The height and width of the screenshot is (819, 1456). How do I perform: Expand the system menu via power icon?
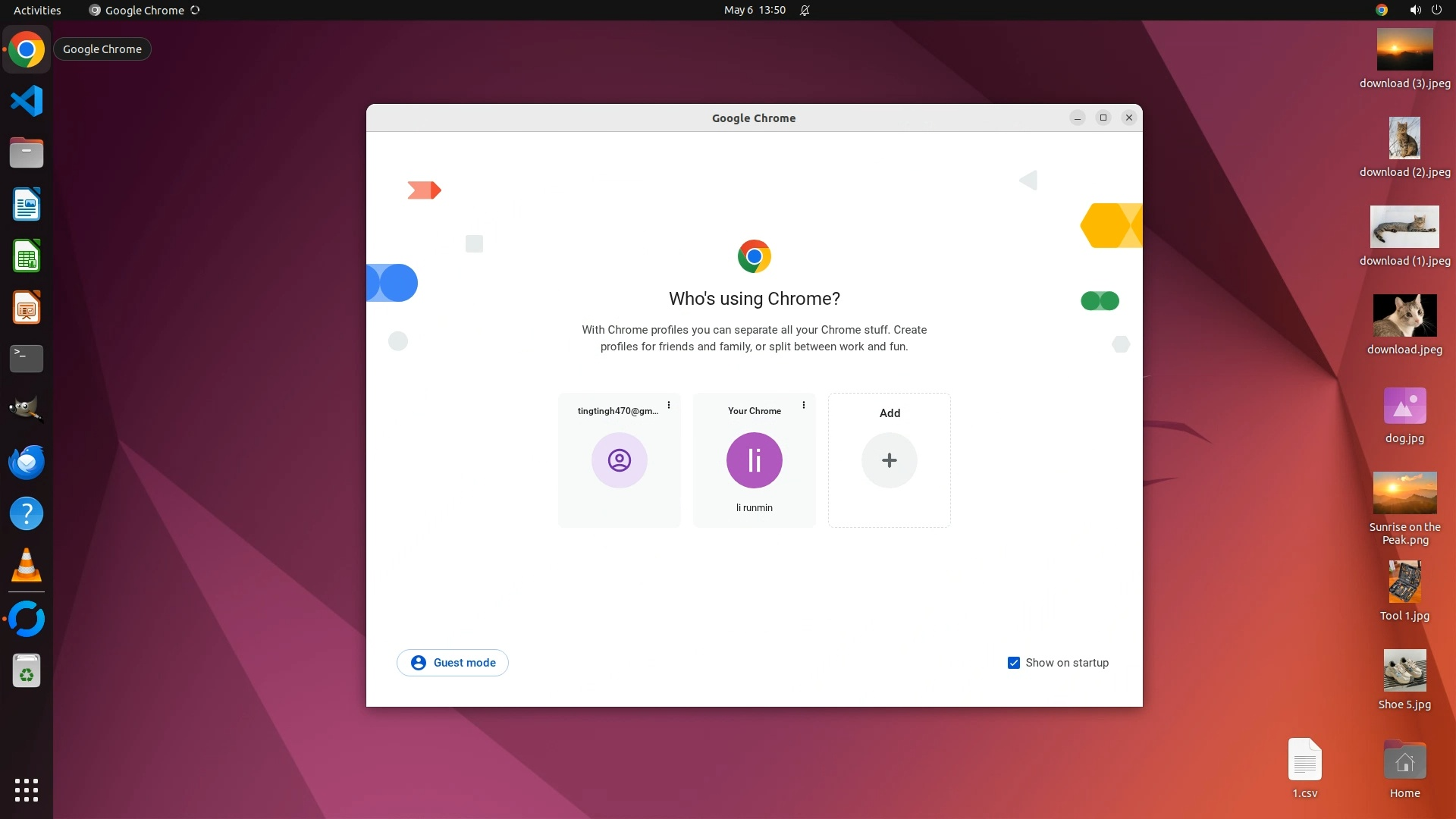[x=1436, y=11]
